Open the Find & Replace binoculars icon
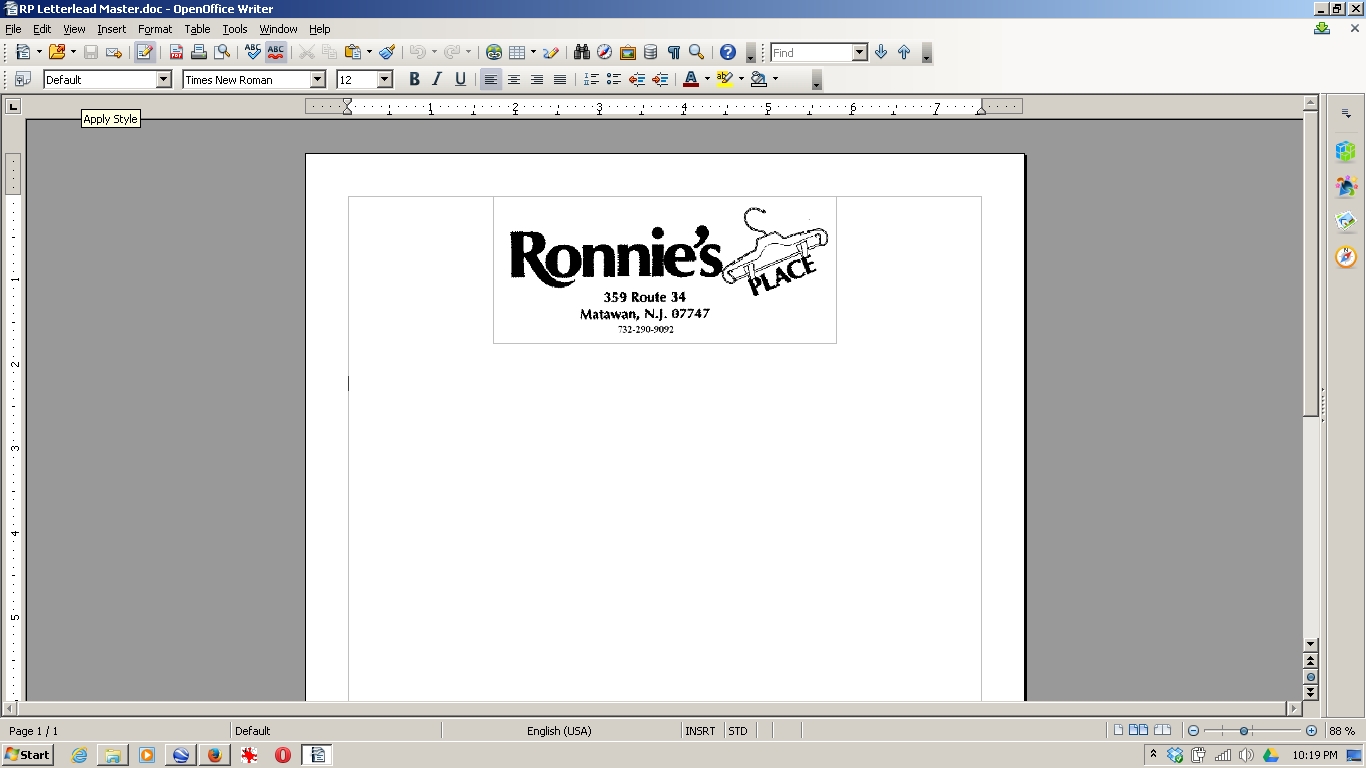The height and width of the screenshot is (768, 1366). [x=581, y=53]
